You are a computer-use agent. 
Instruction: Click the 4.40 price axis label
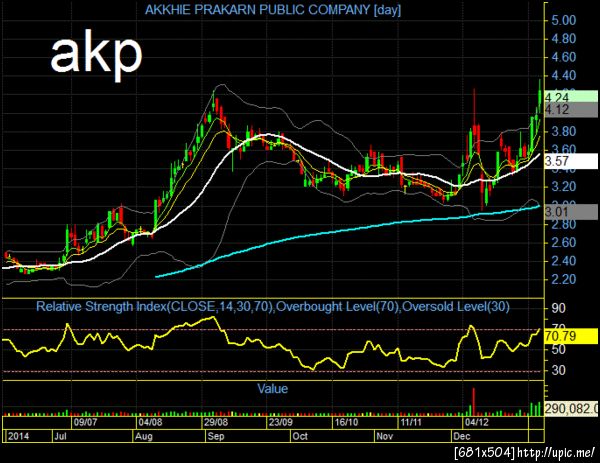(563, 75)
